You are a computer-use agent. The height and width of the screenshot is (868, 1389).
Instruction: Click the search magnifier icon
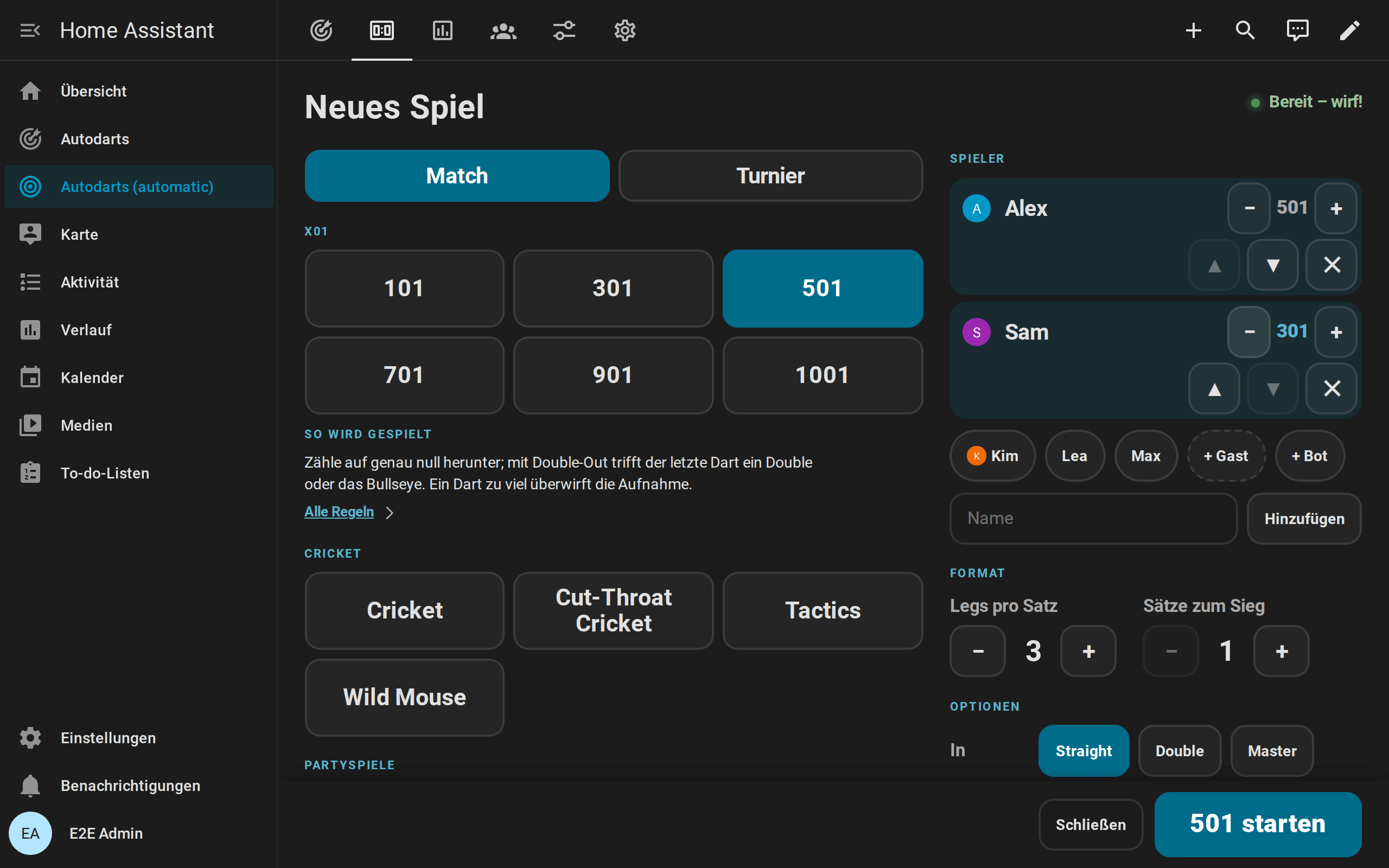[1245, 30]
